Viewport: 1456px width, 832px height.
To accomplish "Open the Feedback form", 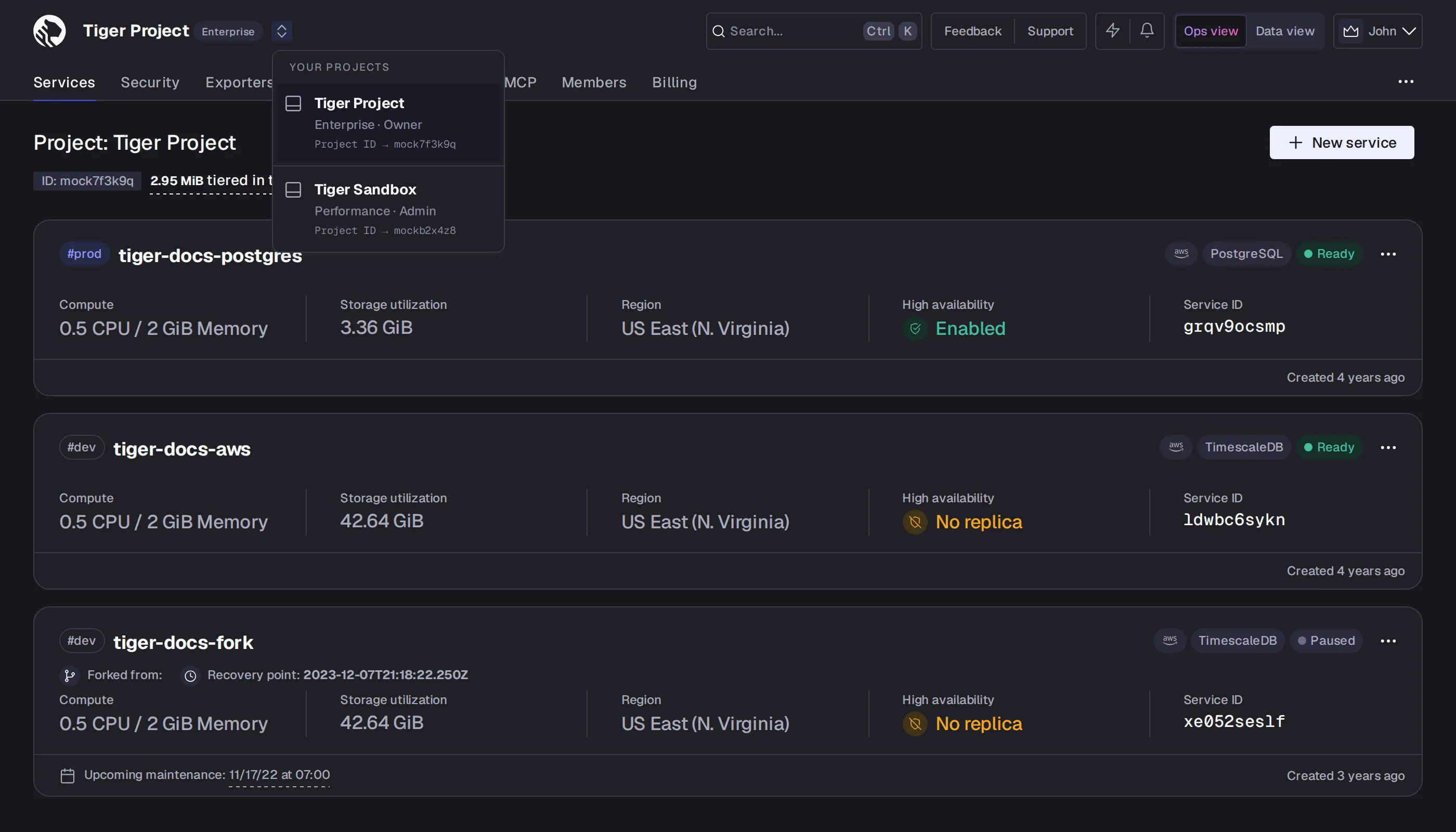I will [972, 31].
